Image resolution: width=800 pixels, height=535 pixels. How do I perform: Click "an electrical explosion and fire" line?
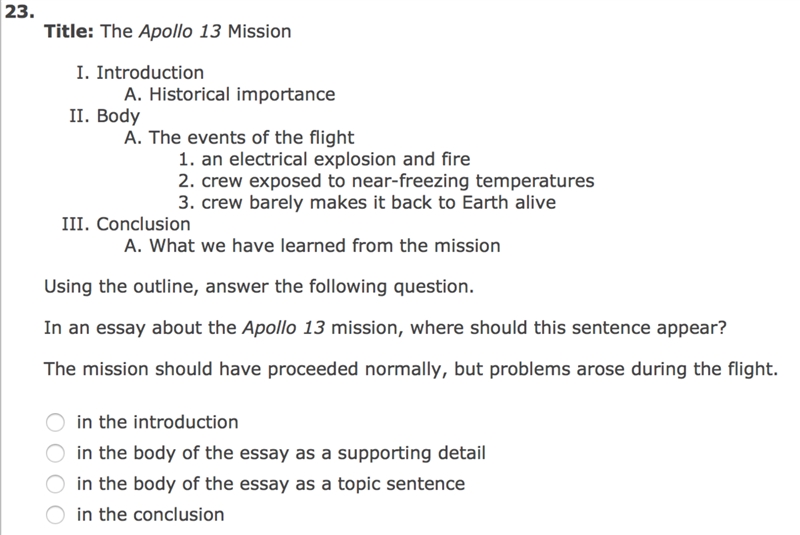coord(324,159)
